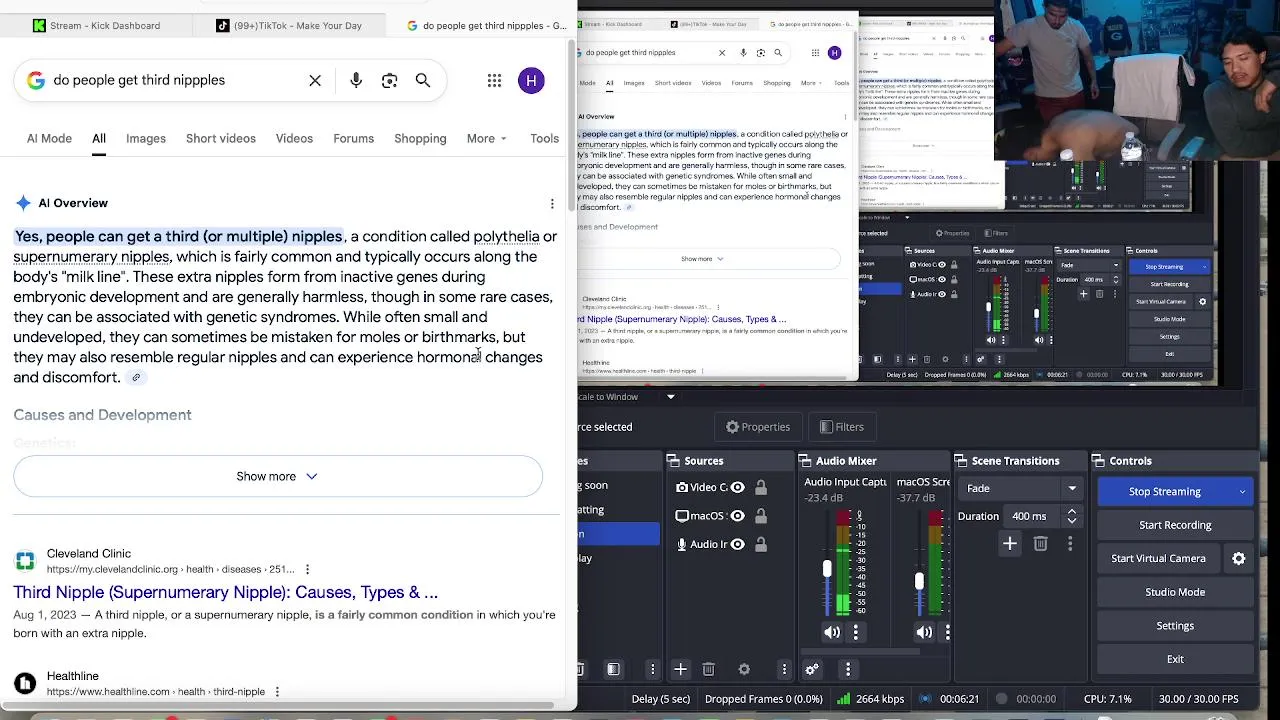Click Stop Streaming button
The image size is (1280, 720).
pos(1165,492)
